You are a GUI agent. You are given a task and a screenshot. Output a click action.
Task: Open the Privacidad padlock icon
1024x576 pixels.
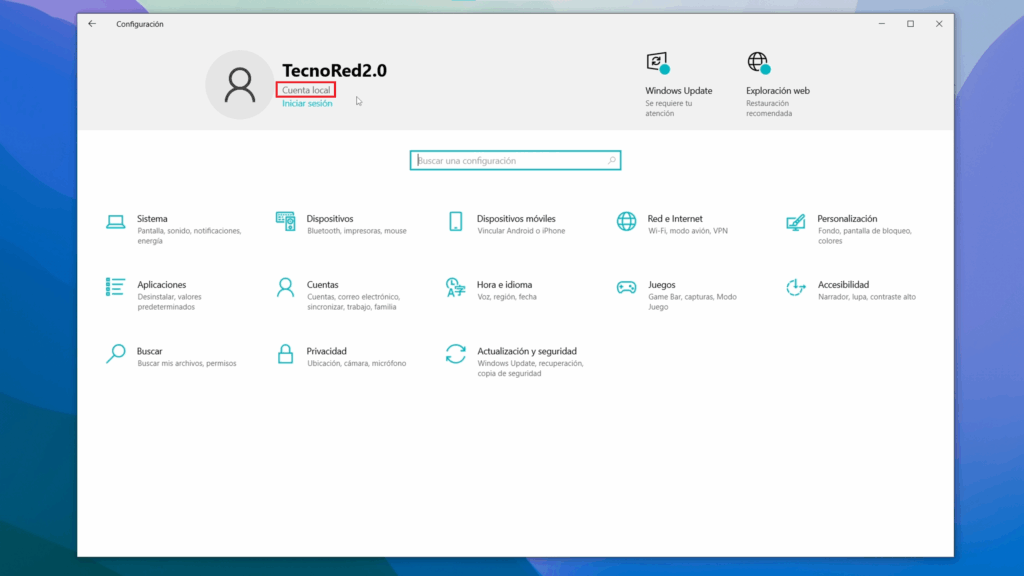coord(285,354)
